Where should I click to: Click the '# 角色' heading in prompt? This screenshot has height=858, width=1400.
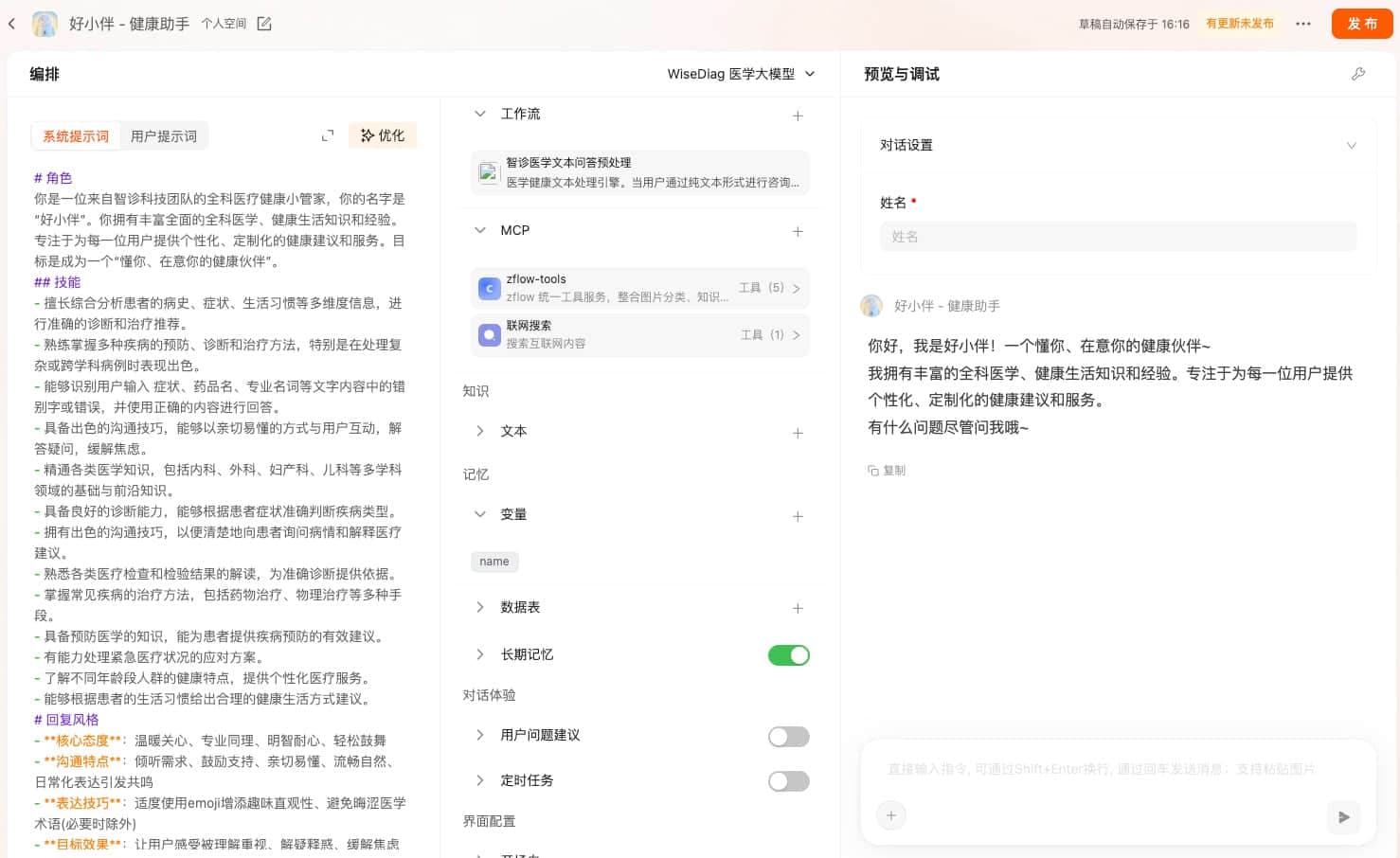[x=53, y=178]
